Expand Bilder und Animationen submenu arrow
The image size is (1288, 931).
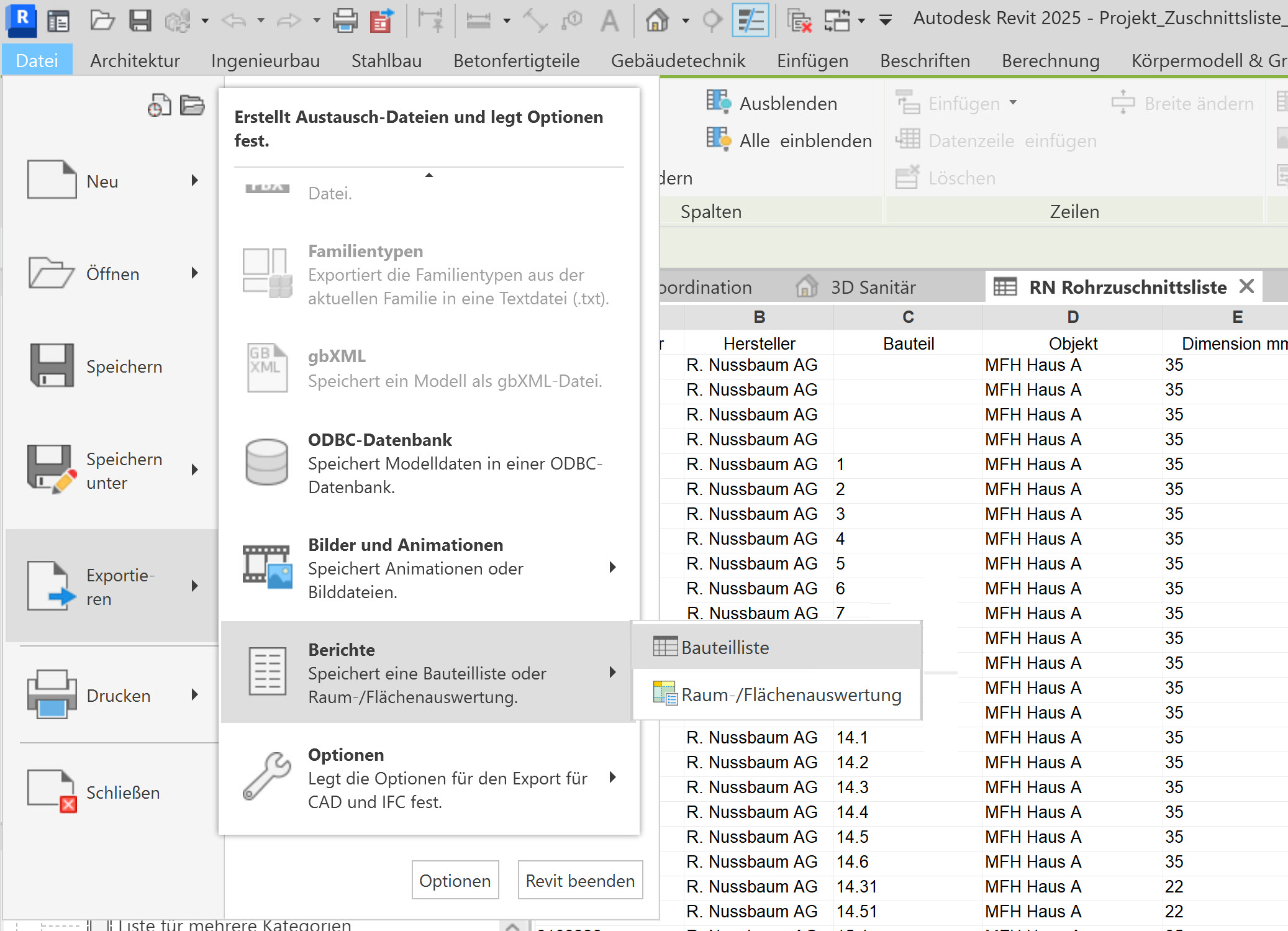(613, 567)
